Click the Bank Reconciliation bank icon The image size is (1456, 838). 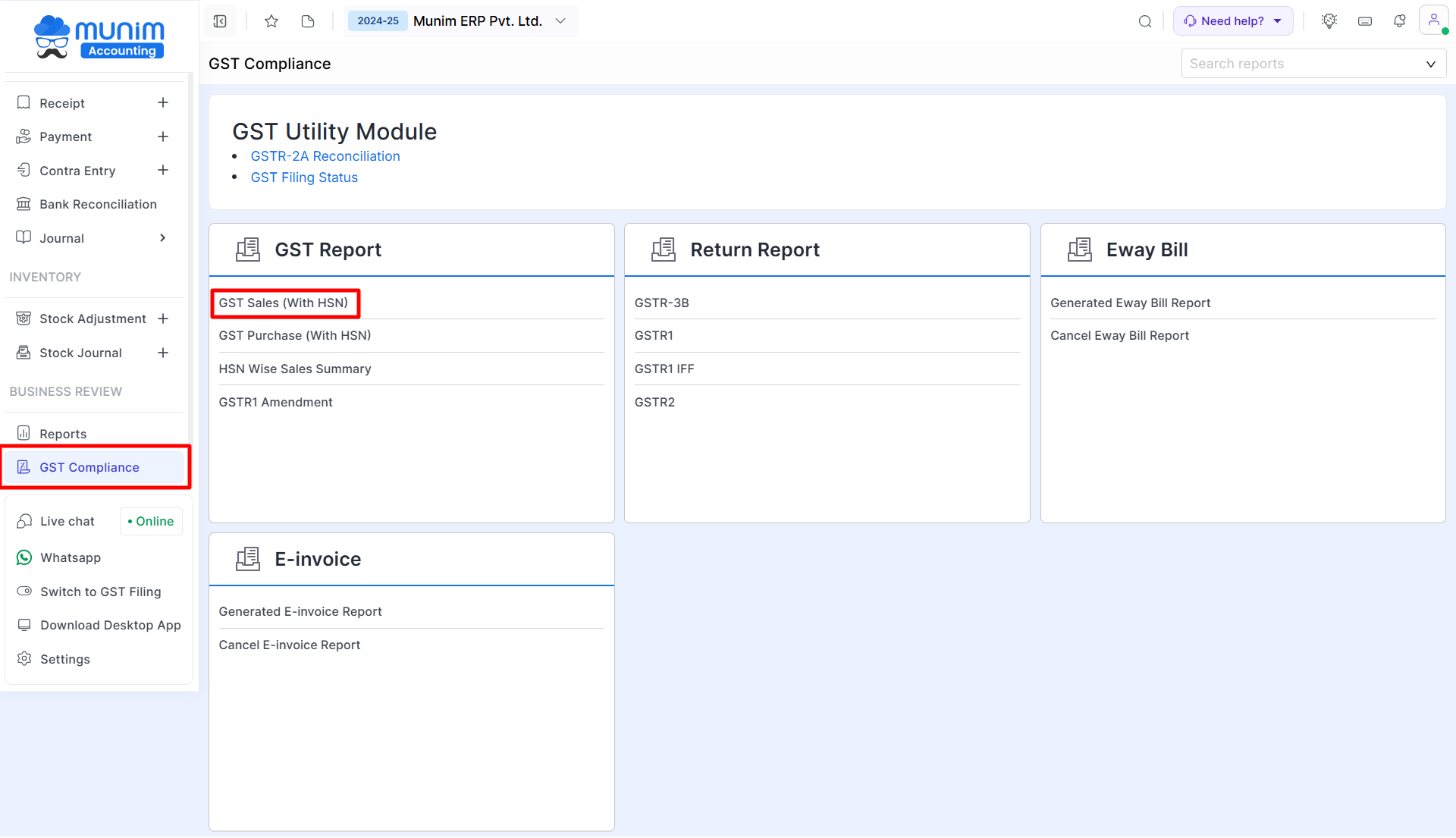(x=24, y=204)
